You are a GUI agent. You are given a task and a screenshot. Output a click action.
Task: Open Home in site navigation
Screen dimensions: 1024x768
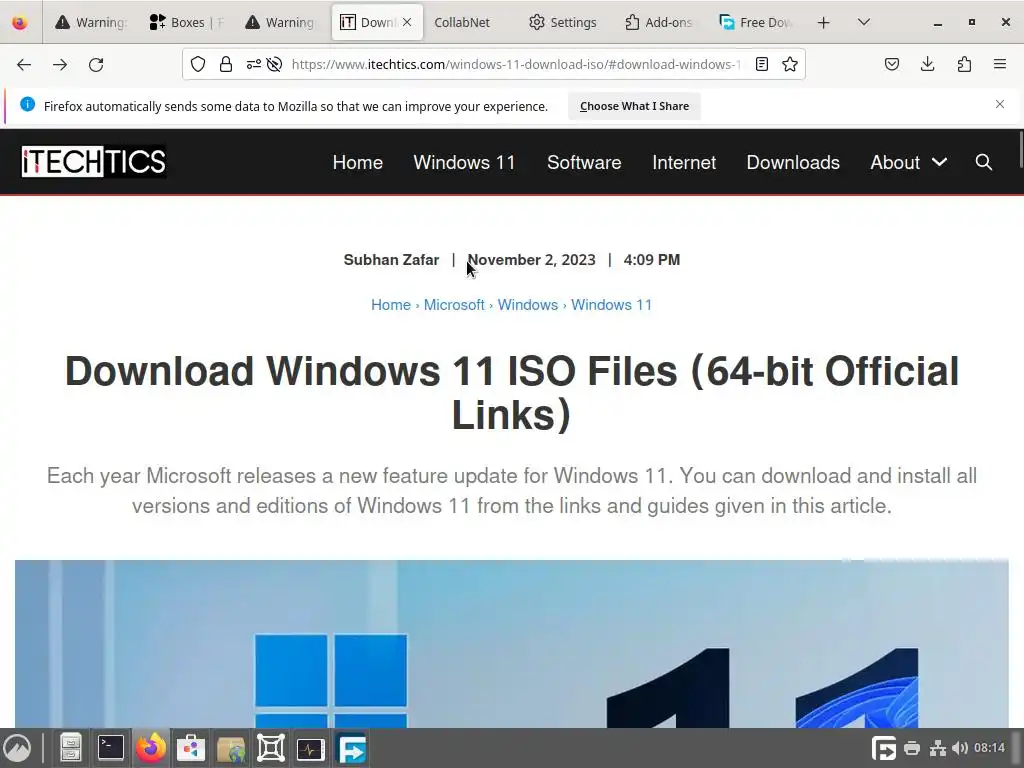click(357, 163)
